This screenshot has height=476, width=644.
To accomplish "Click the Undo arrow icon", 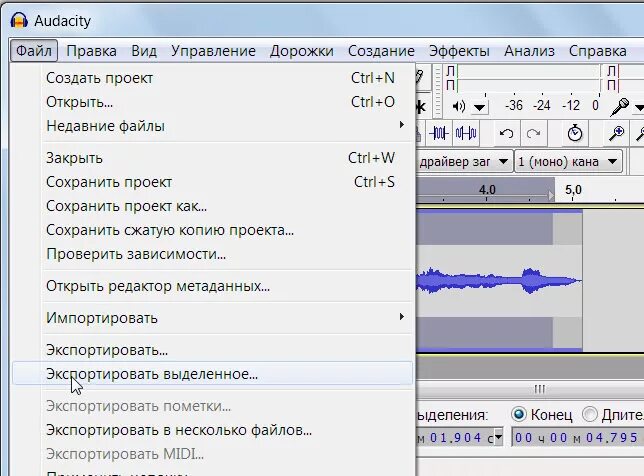I will 506,133.
